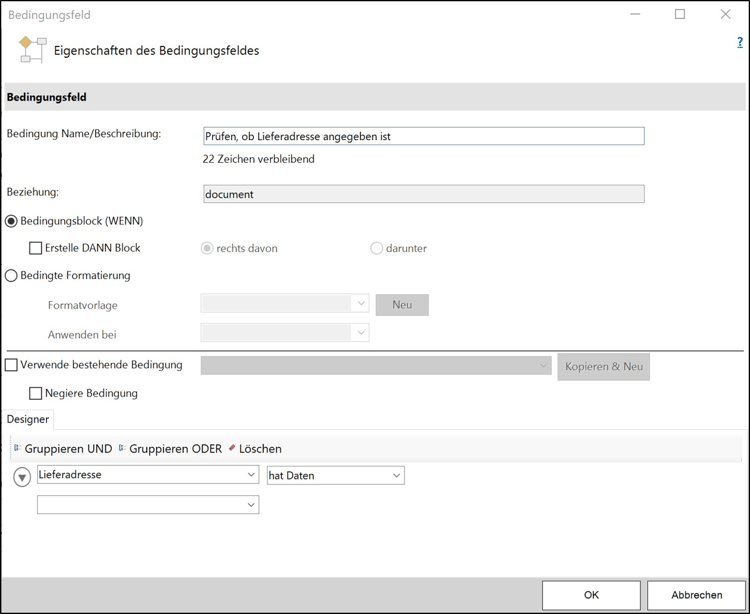Image resolution: width=750 pixels, height=614 pixels.
Task: Select the darunter radio option
Action: (376, 248)
